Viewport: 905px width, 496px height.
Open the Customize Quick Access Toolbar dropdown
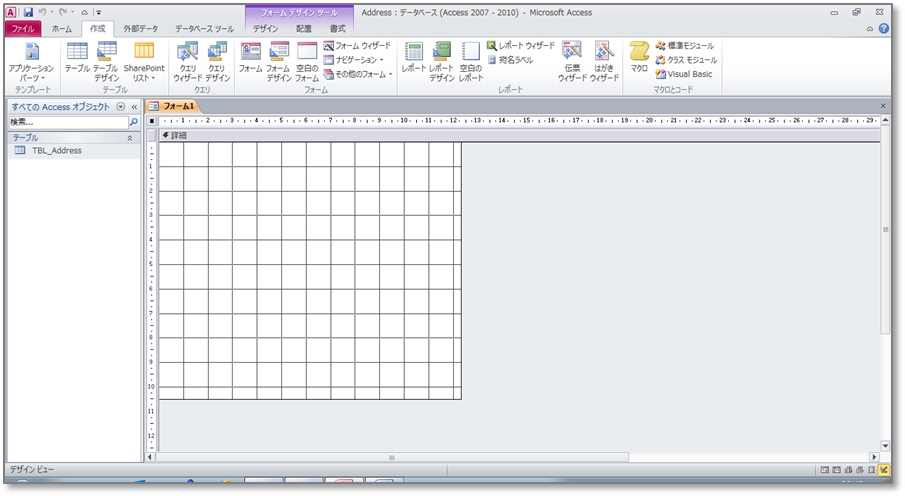(99, 13)
